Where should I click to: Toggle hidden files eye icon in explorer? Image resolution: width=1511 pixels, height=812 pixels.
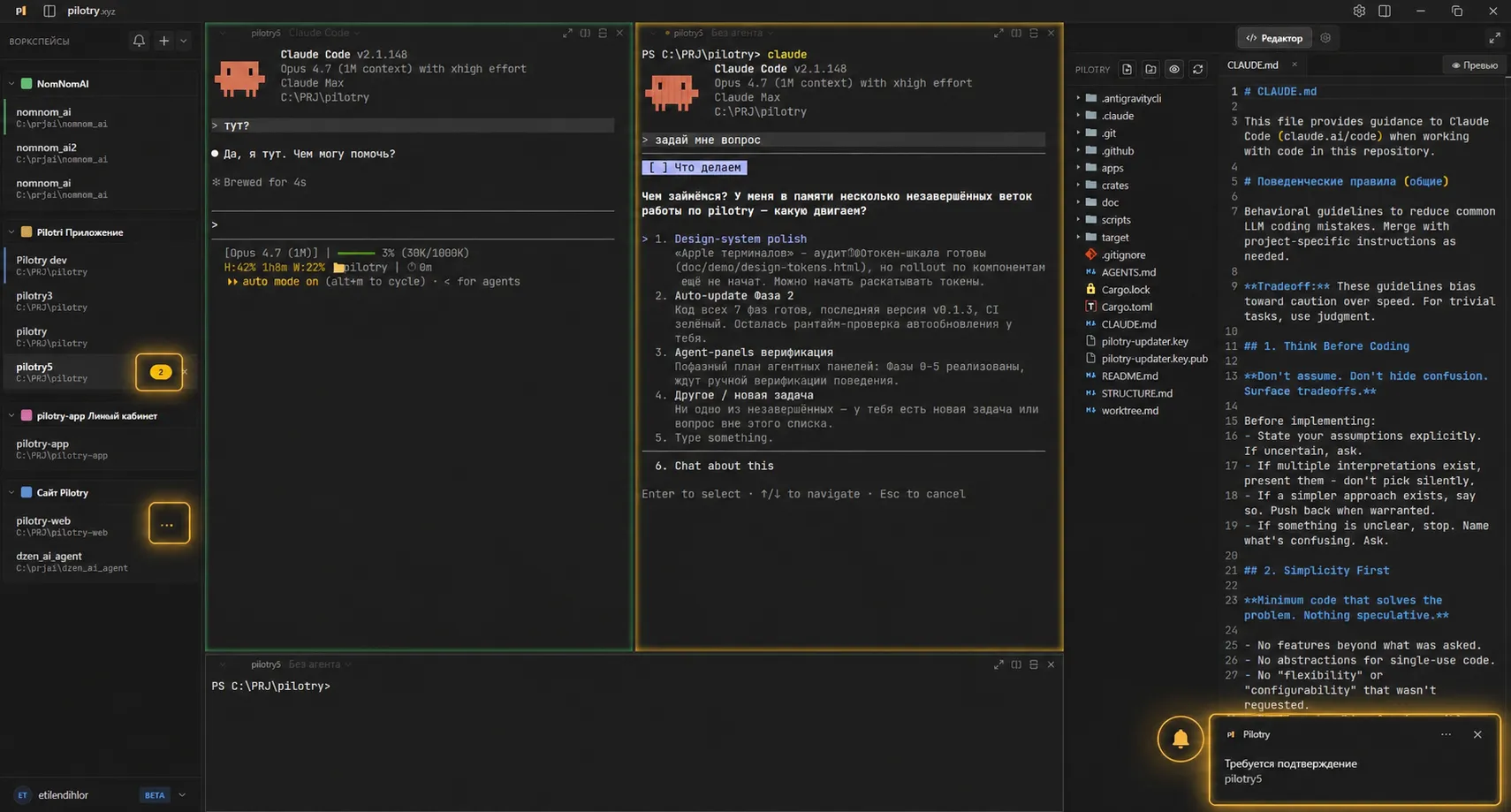click(x=1174, y=69)
